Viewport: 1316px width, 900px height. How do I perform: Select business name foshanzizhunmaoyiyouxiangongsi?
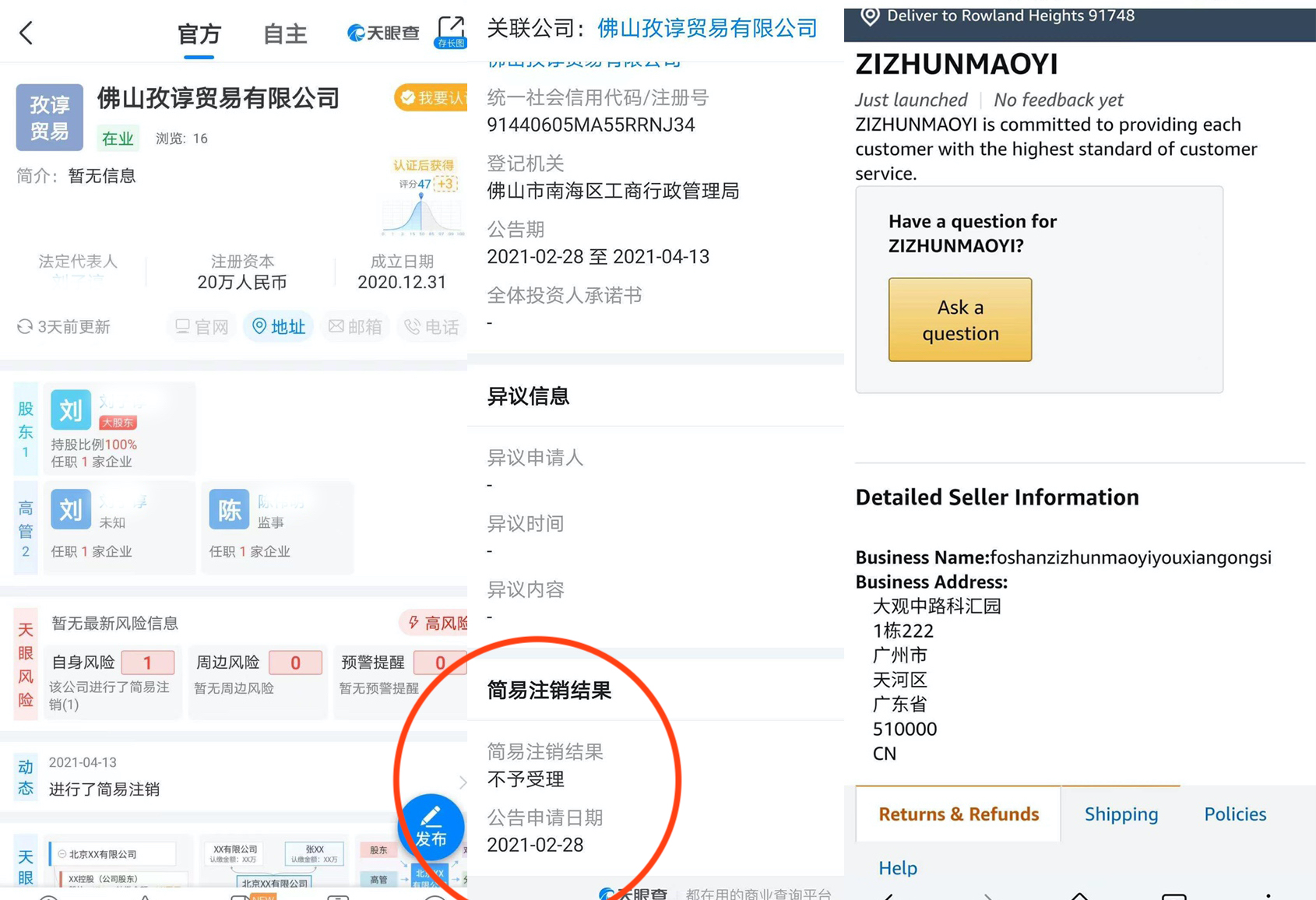(1131, 557)
